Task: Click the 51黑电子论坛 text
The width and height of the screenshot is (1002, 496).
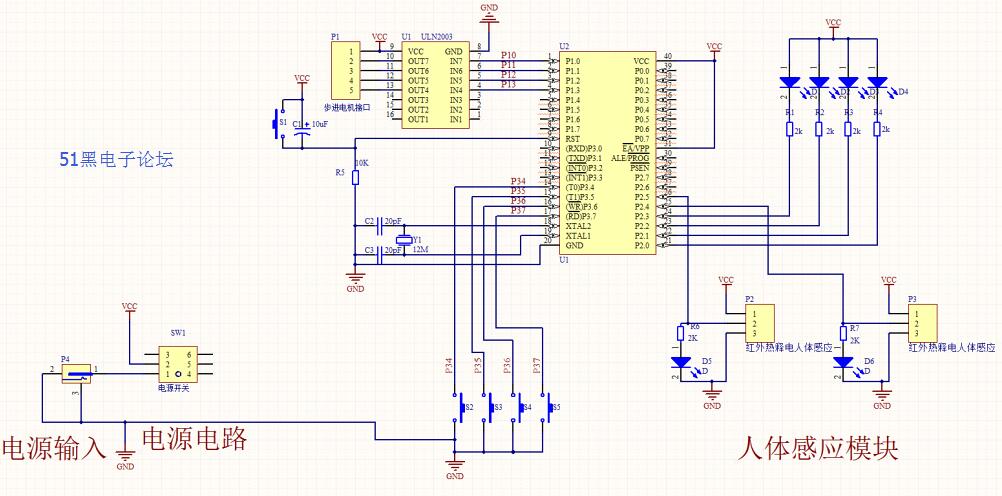Action: pyautogui.click(x=116, y=159)
